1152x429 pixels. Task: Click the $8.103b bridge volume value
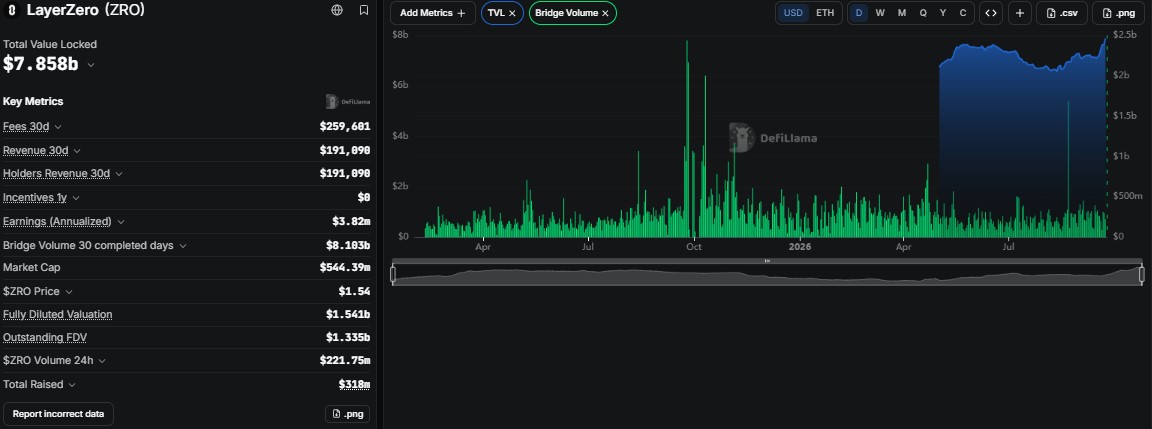(348, 245)
